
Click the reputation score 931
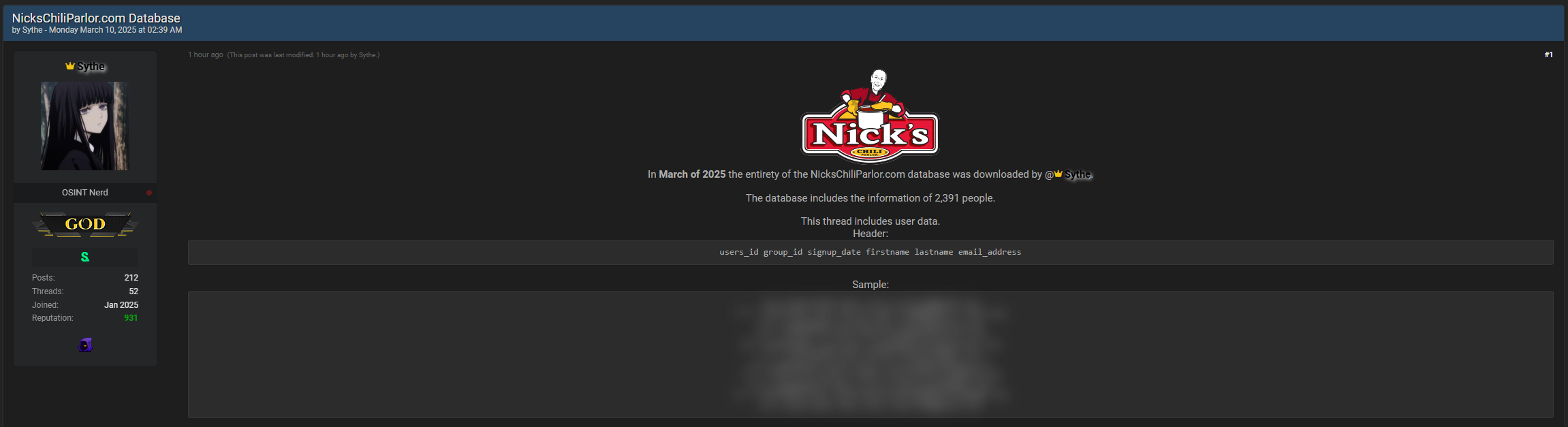point(131,318)
